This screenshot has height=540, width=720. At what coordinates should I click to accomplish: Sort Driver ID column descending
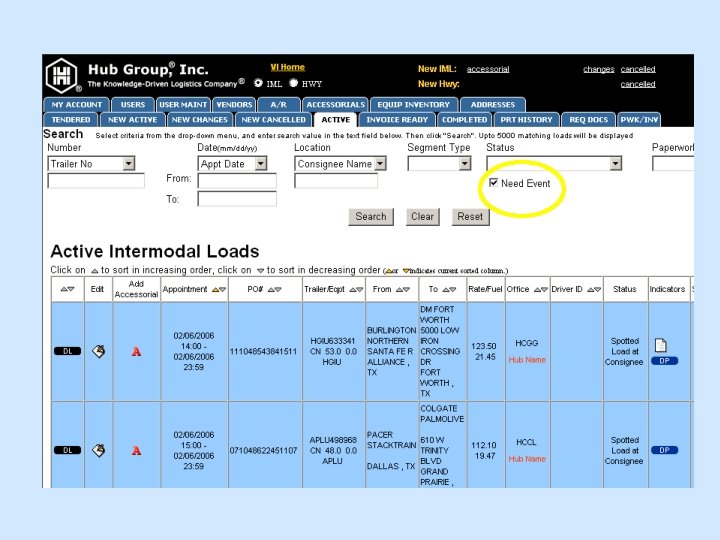coord(597,290)
